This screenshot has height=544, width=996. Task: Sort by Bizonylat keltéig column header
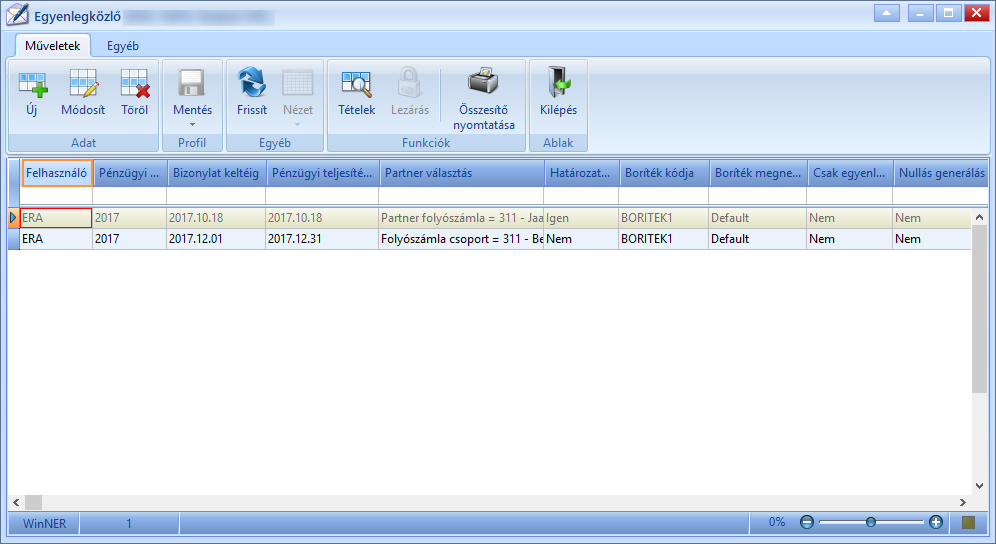click(x=216, y=173)
